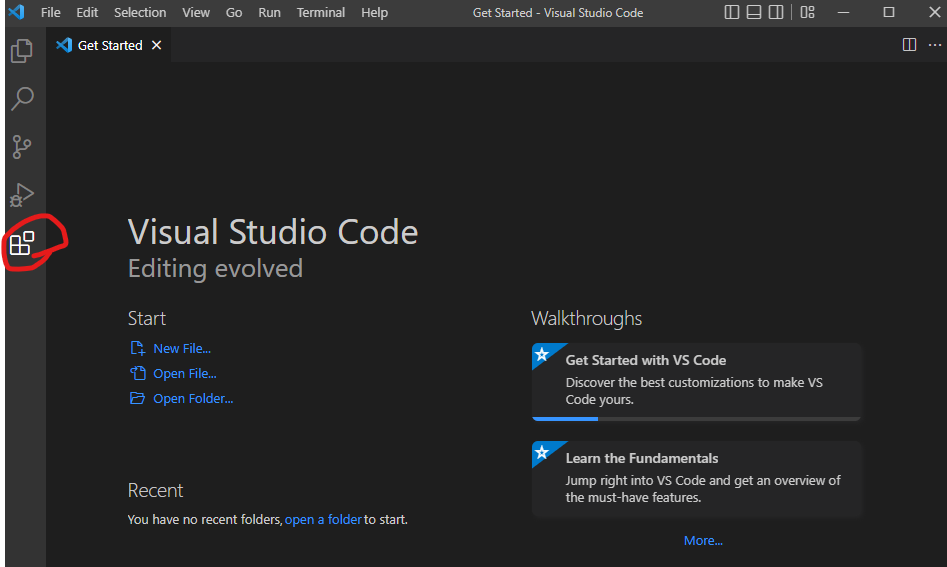Click the New File... link

(x=182, y=348)
